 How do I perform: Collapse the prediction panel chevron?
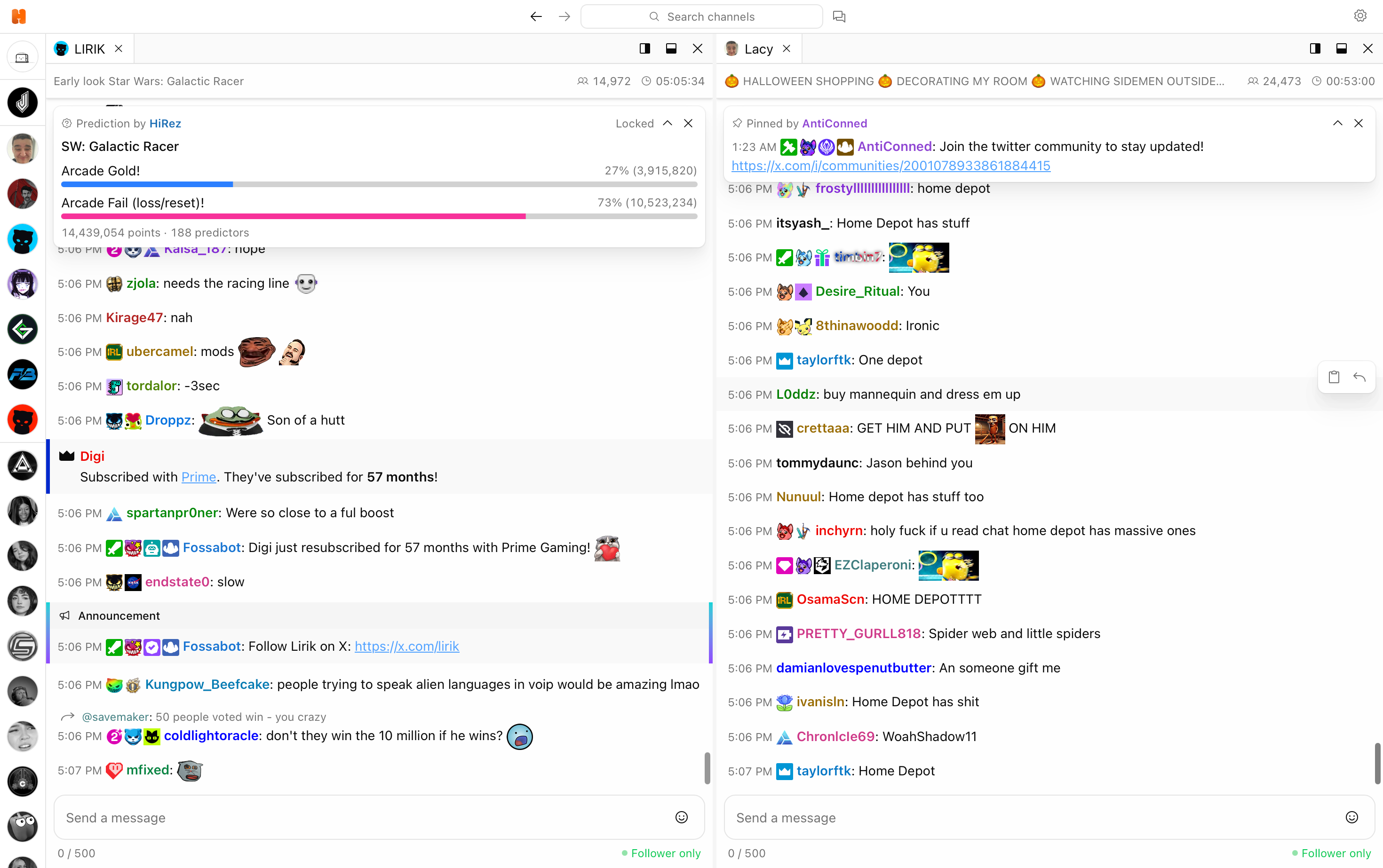pyautogui.click(x=668, y=123)
